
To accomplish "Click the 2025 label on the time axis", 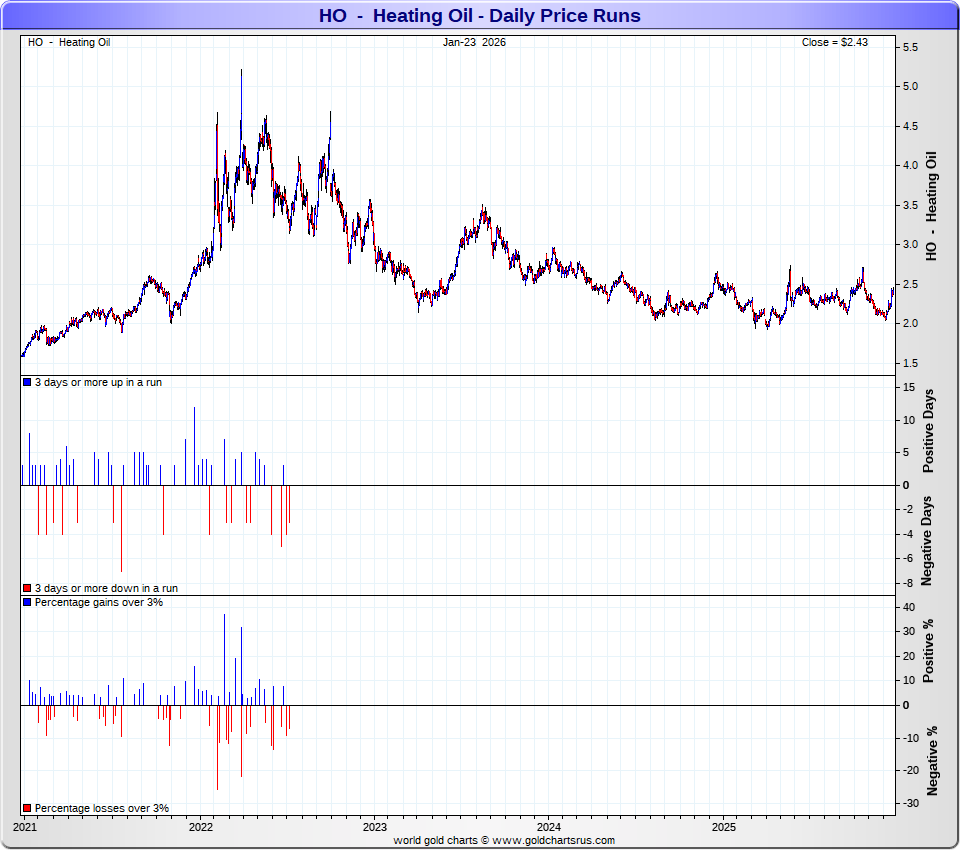I will pyautogui.click(x=724, y=827).
